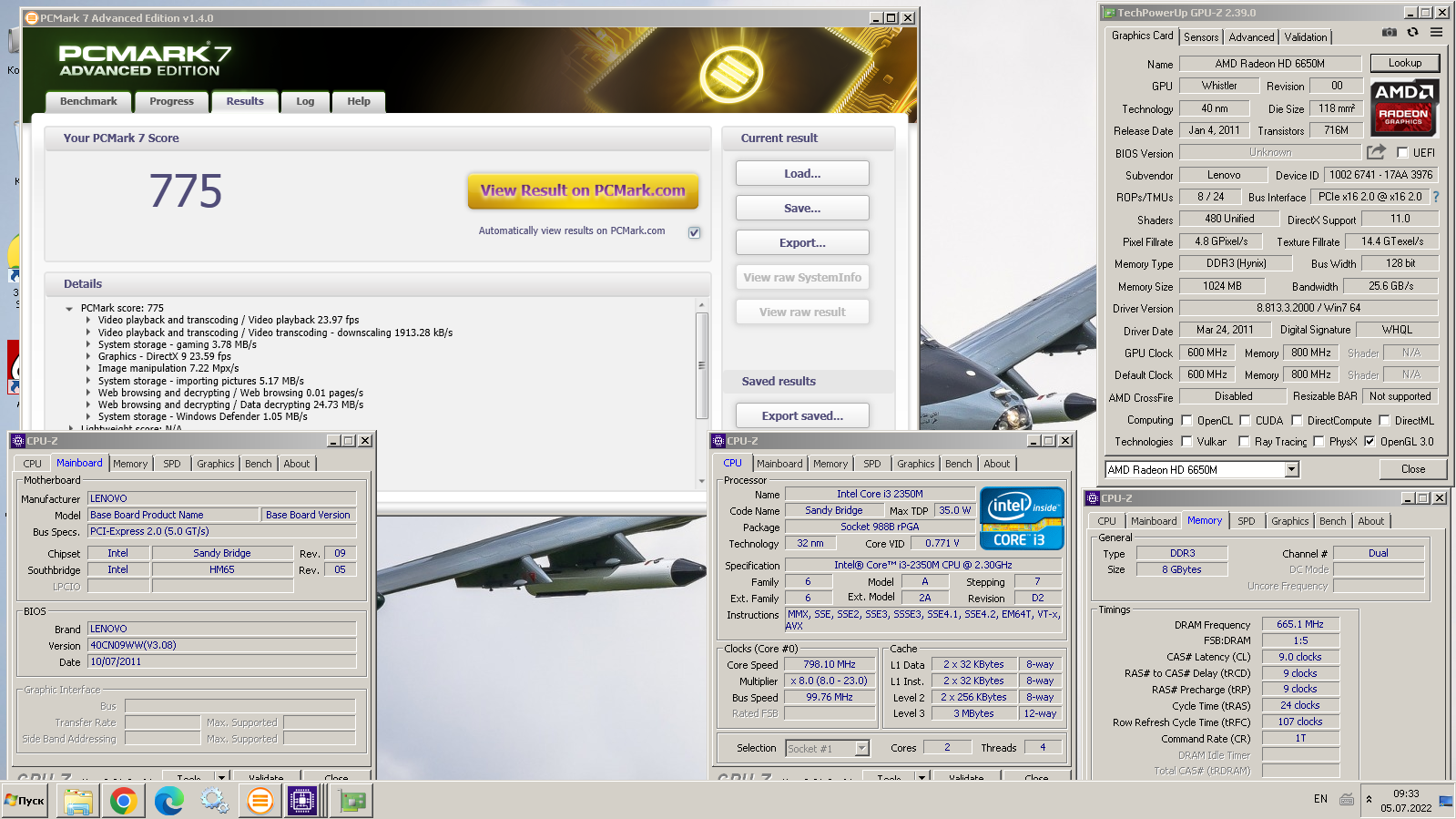1456x819 pixels.
Task: Click the Memory CPU-Z window title icon
Action: click(1092, 498)
